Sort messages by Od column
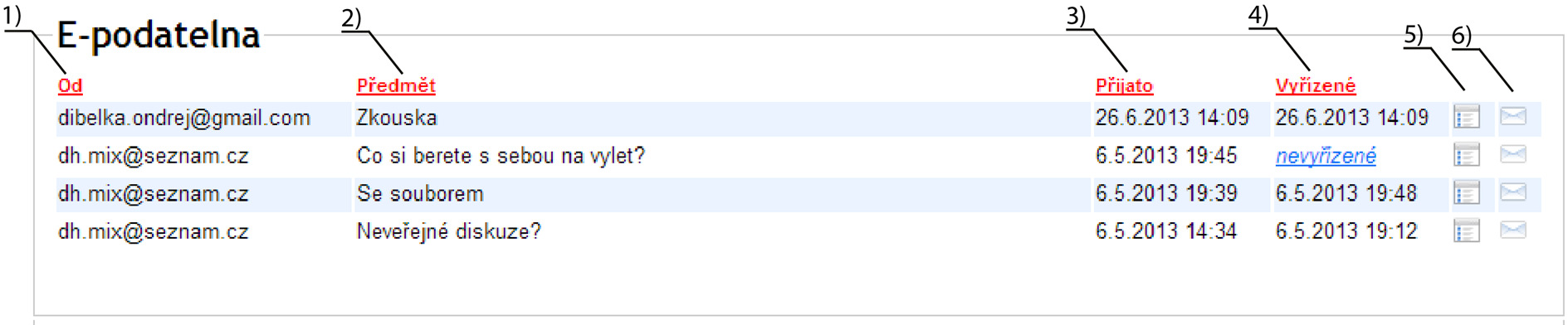The width and height of the screenshot is (1568, 325). 70,85
